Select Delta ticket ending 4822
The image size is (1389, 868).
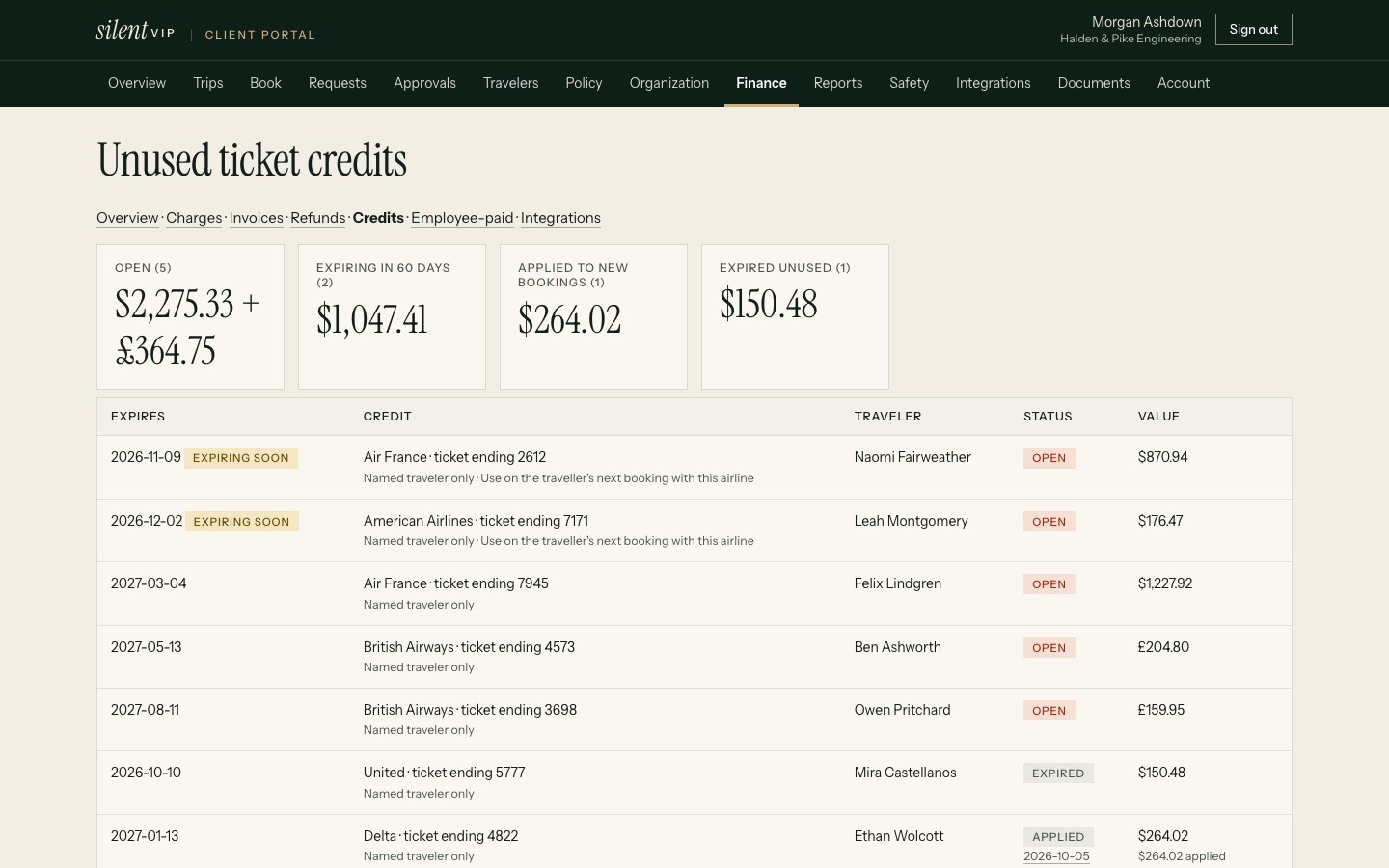point(441,836)
